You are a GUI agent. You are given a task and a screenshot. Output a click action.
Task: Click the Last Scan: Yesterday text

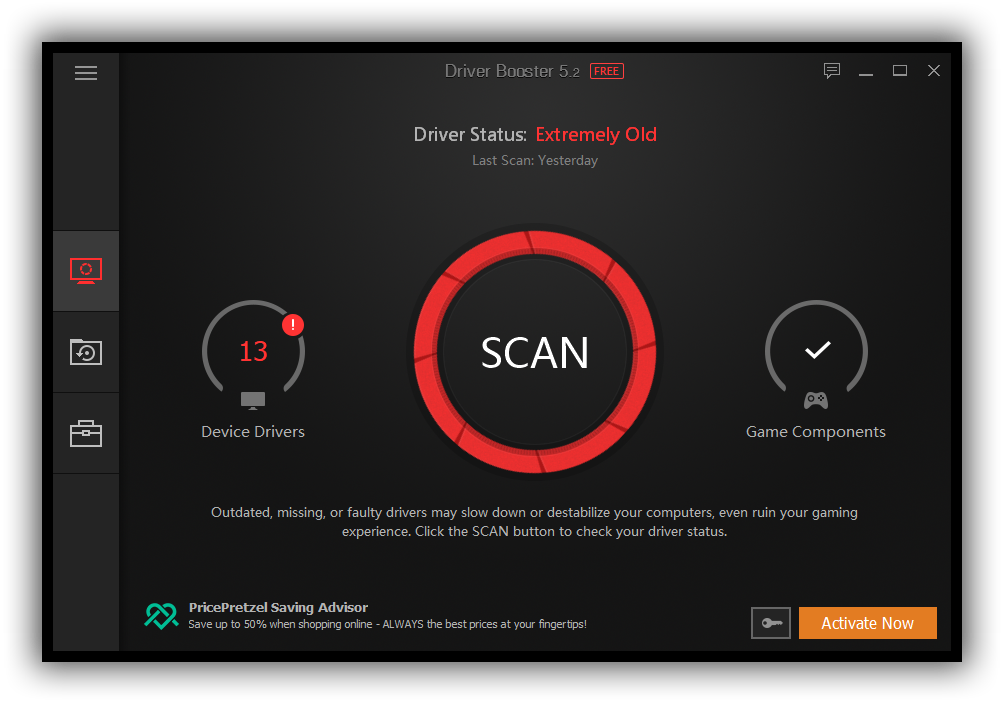click(x=535, y=160)
